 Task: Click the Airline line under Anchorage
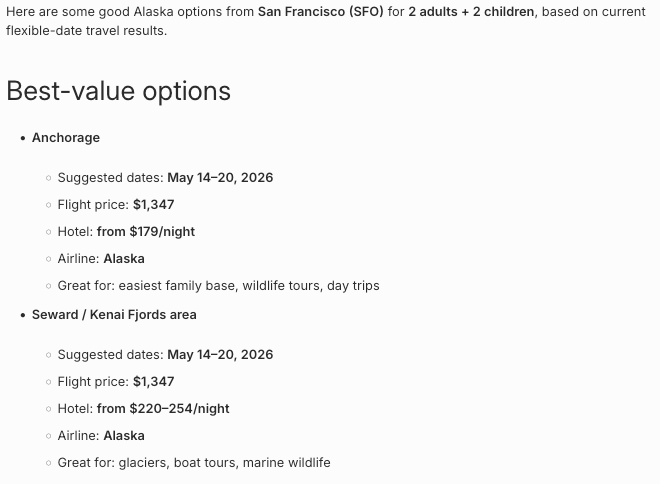(101, 259)
